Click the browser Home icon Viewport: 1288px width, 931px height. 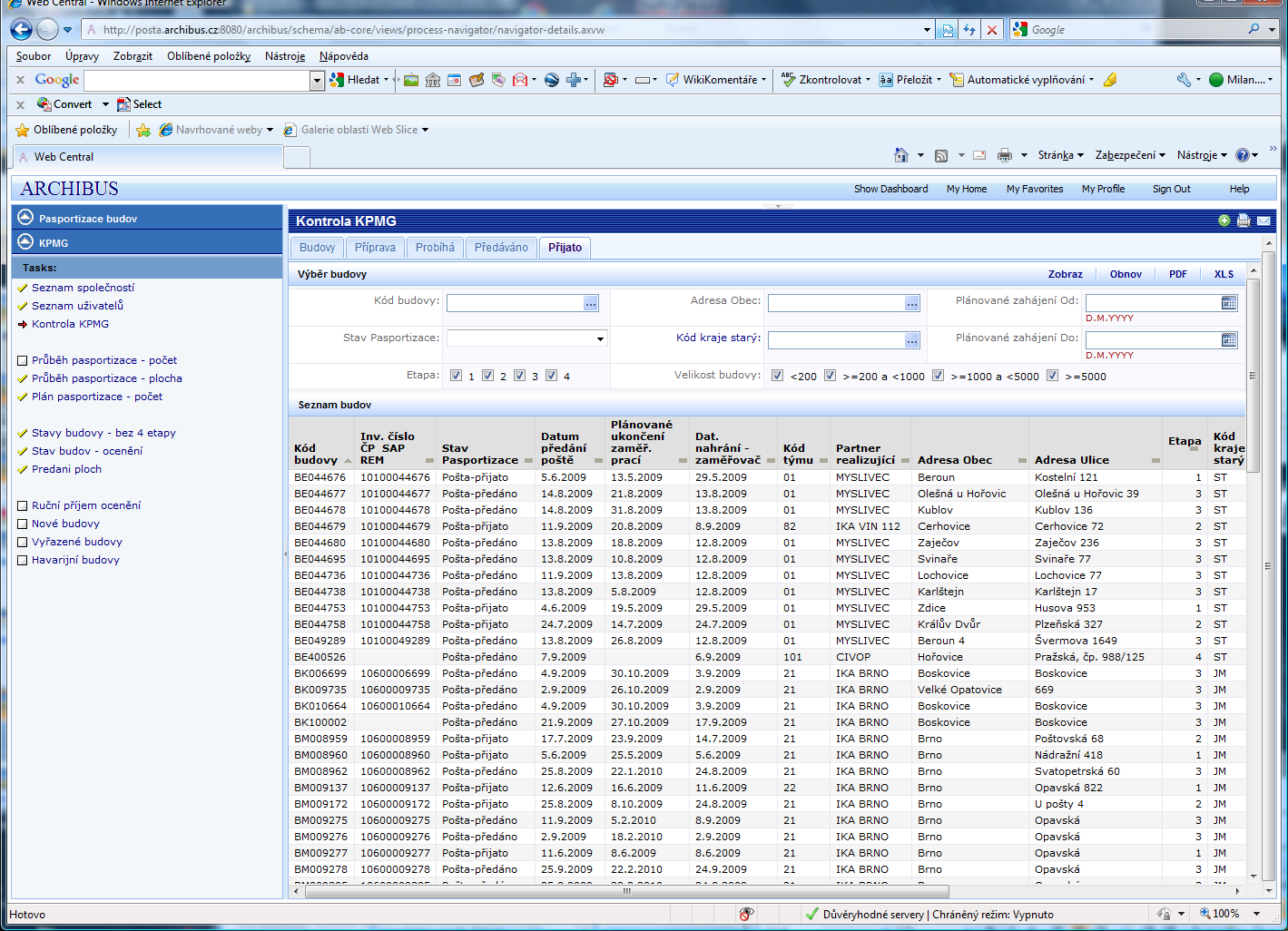(x=900, y=155)
